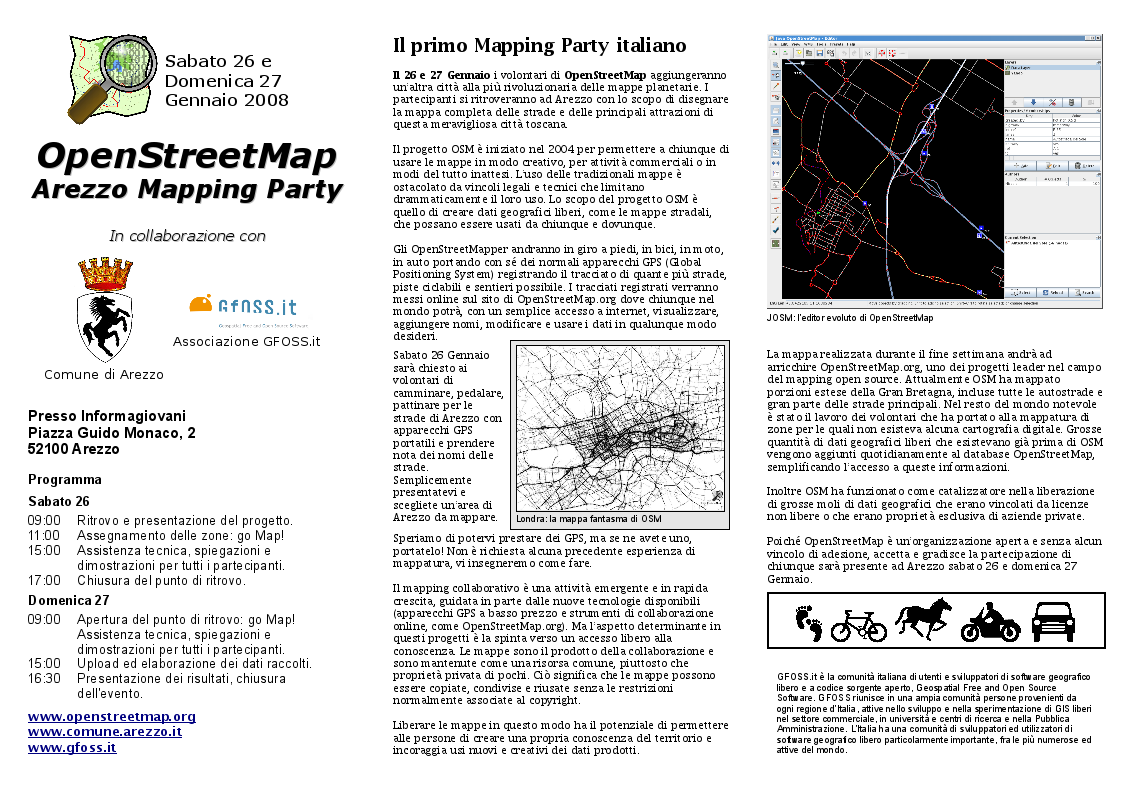Click the car icon
The image size is (1123, 794).
tap(1054, 621)
